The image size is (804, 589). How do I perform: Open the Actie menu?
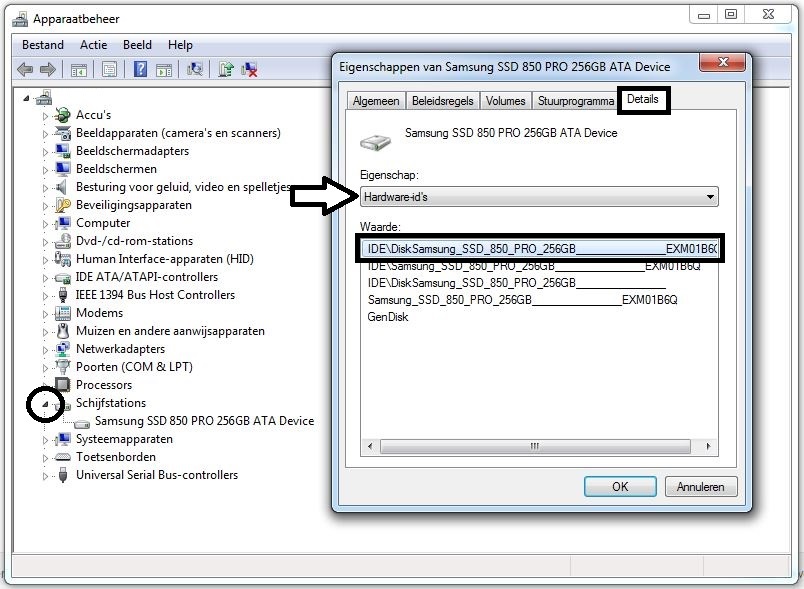93,44
